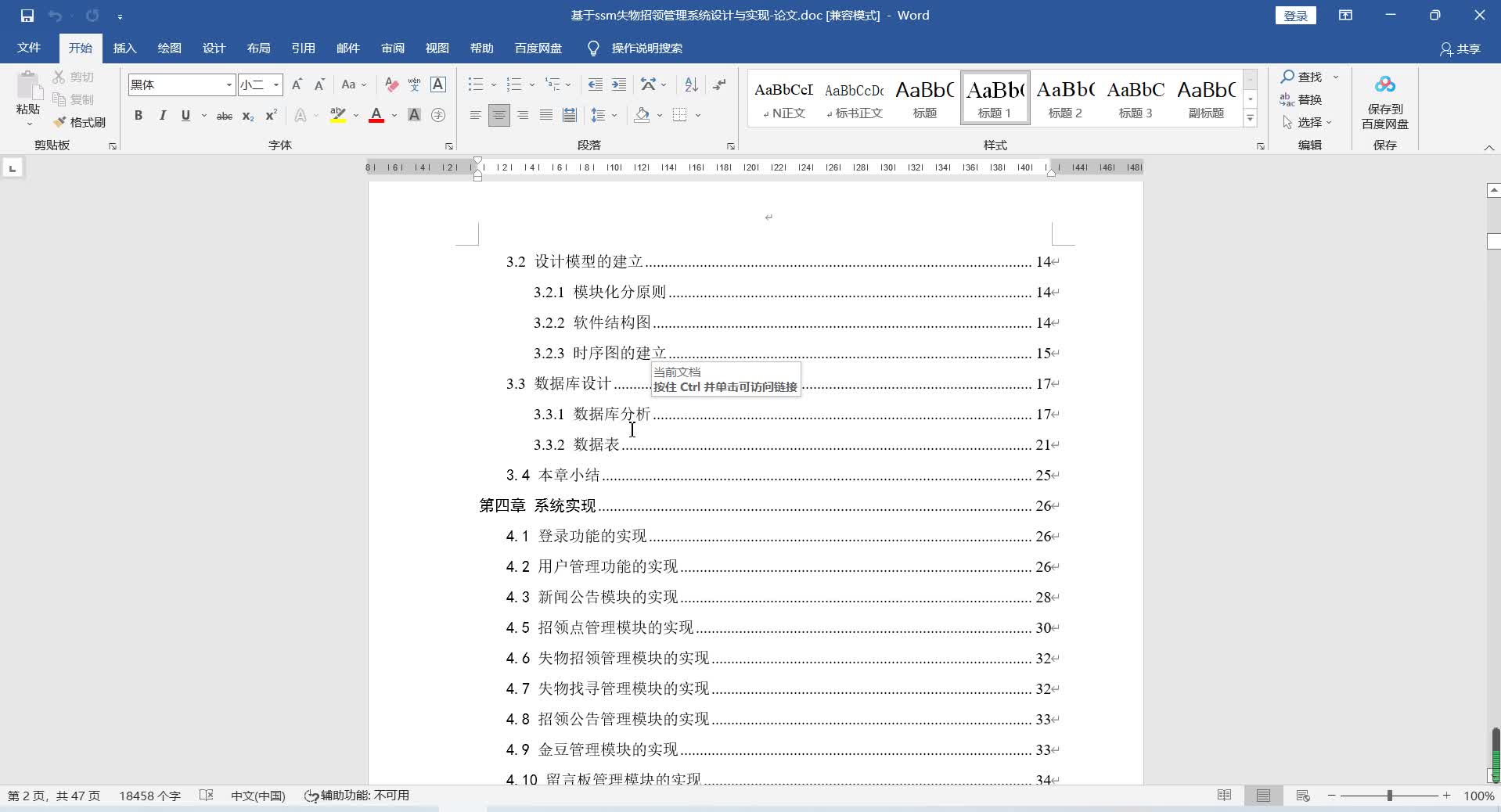1501x812 pixels.
Task: Click the increase indent icon
Action: 619,84
